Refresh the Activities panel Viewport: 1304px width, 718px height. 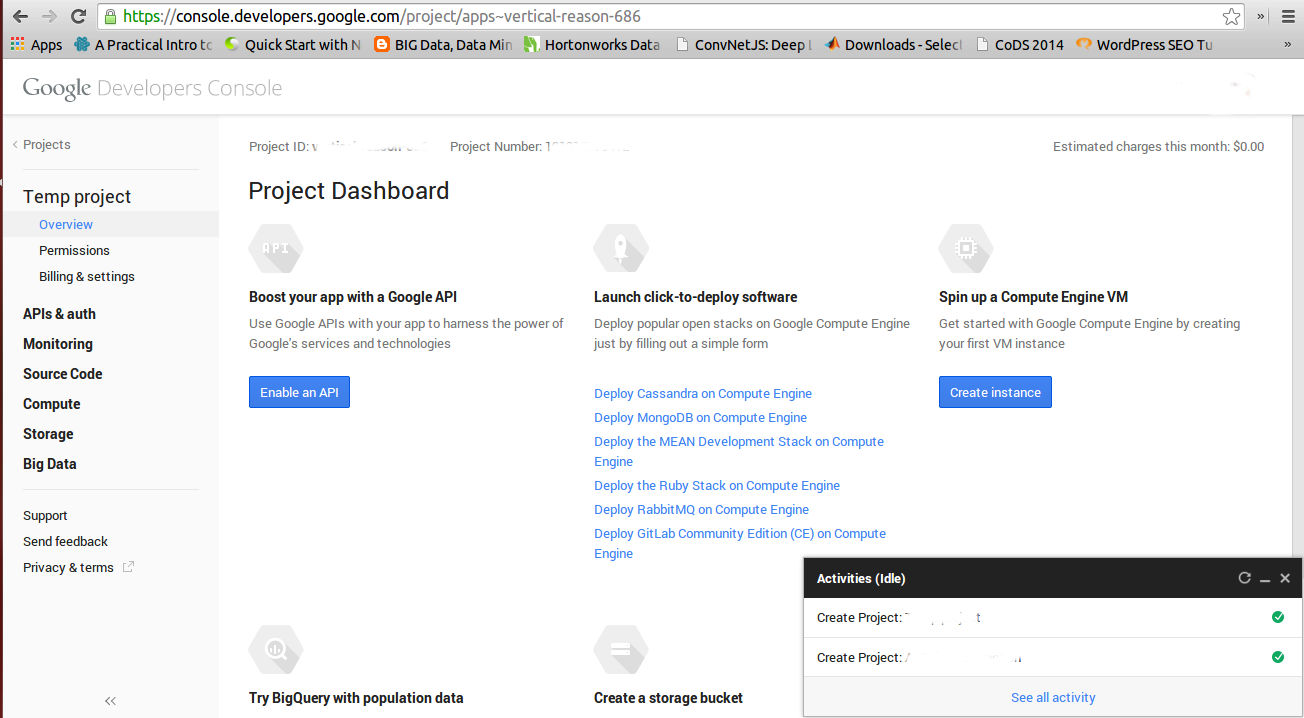[1244, 578]
